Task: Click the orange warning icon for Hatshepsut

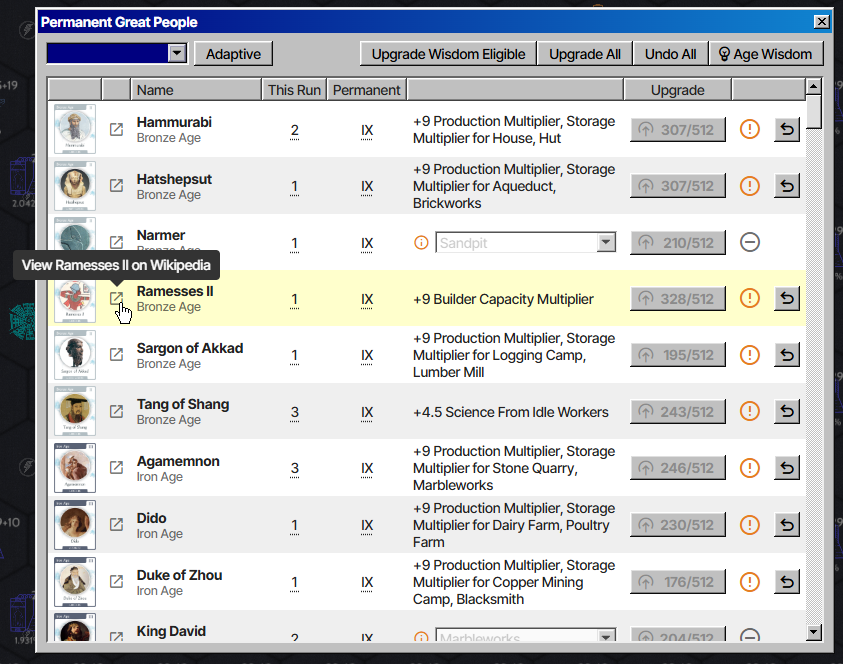Action: [x=749, y=186]
